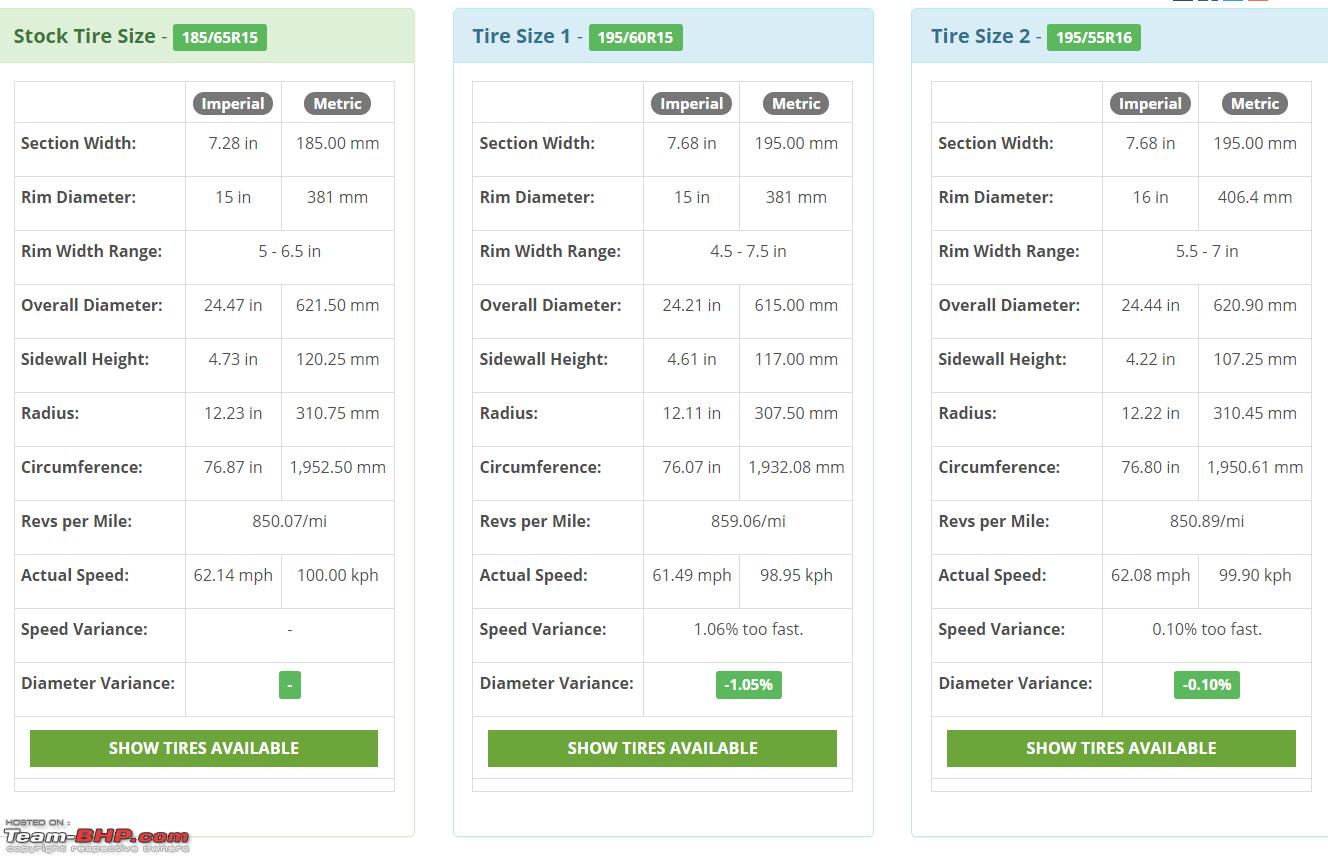Click the 62.14 mph actual speed value
Image resolution: width=1328 pixels, height=857 pixels.
233,575
